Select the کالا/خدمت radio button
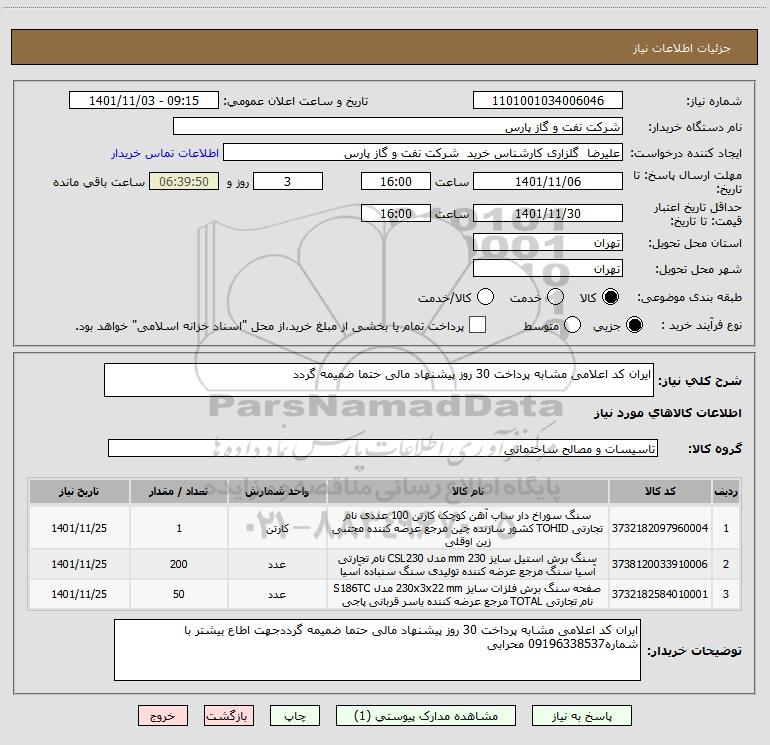This screenshot has height=745, width=770. (486, 297)
